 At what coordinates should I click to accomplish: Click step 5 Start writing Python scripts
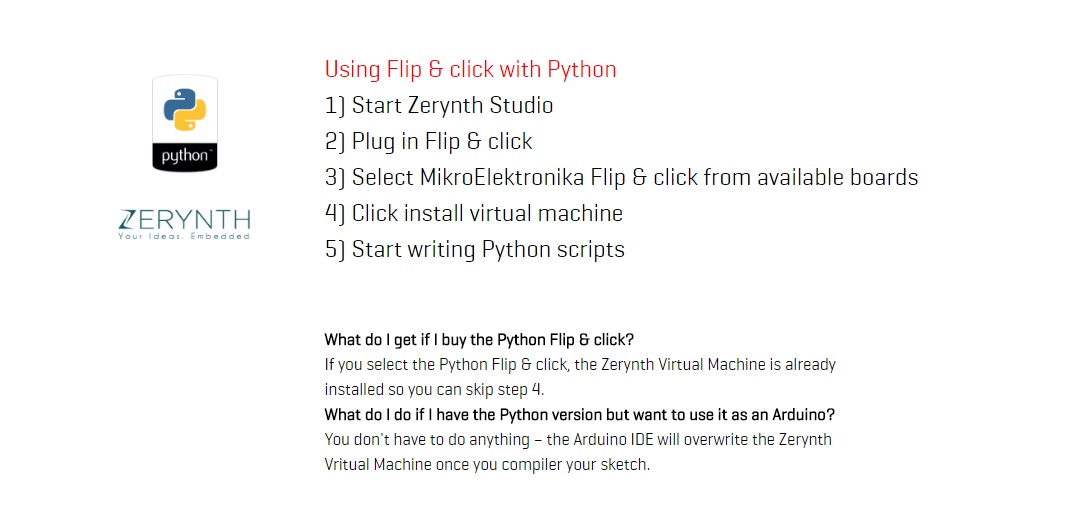click(475, 249)
